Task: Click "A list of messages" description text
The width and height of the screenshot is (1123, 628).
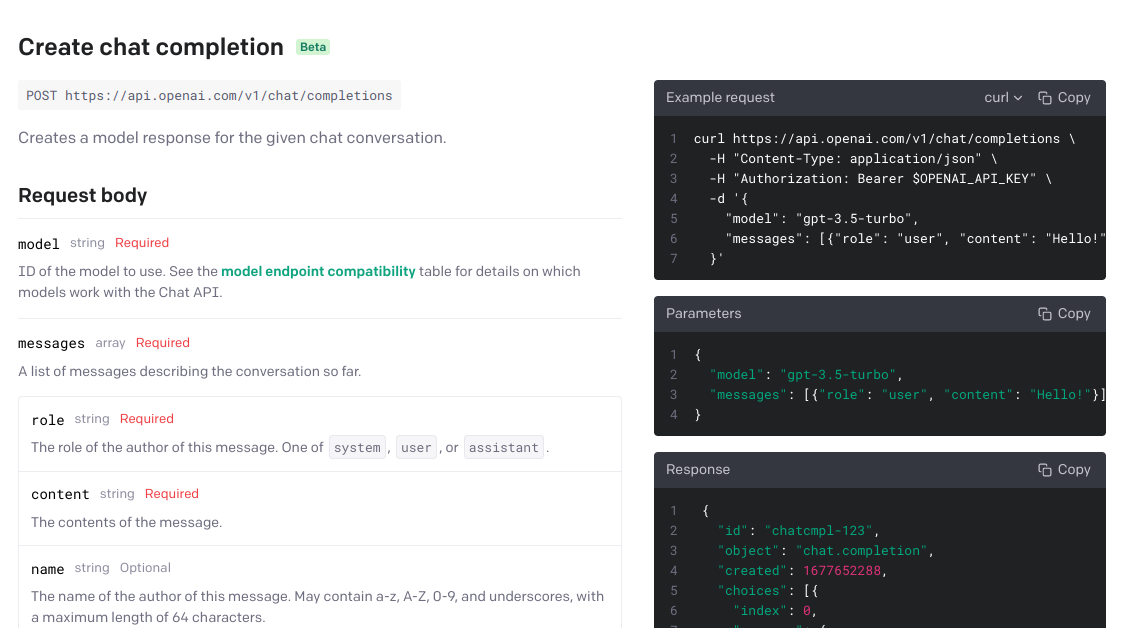Action: [x=190, y=372]
